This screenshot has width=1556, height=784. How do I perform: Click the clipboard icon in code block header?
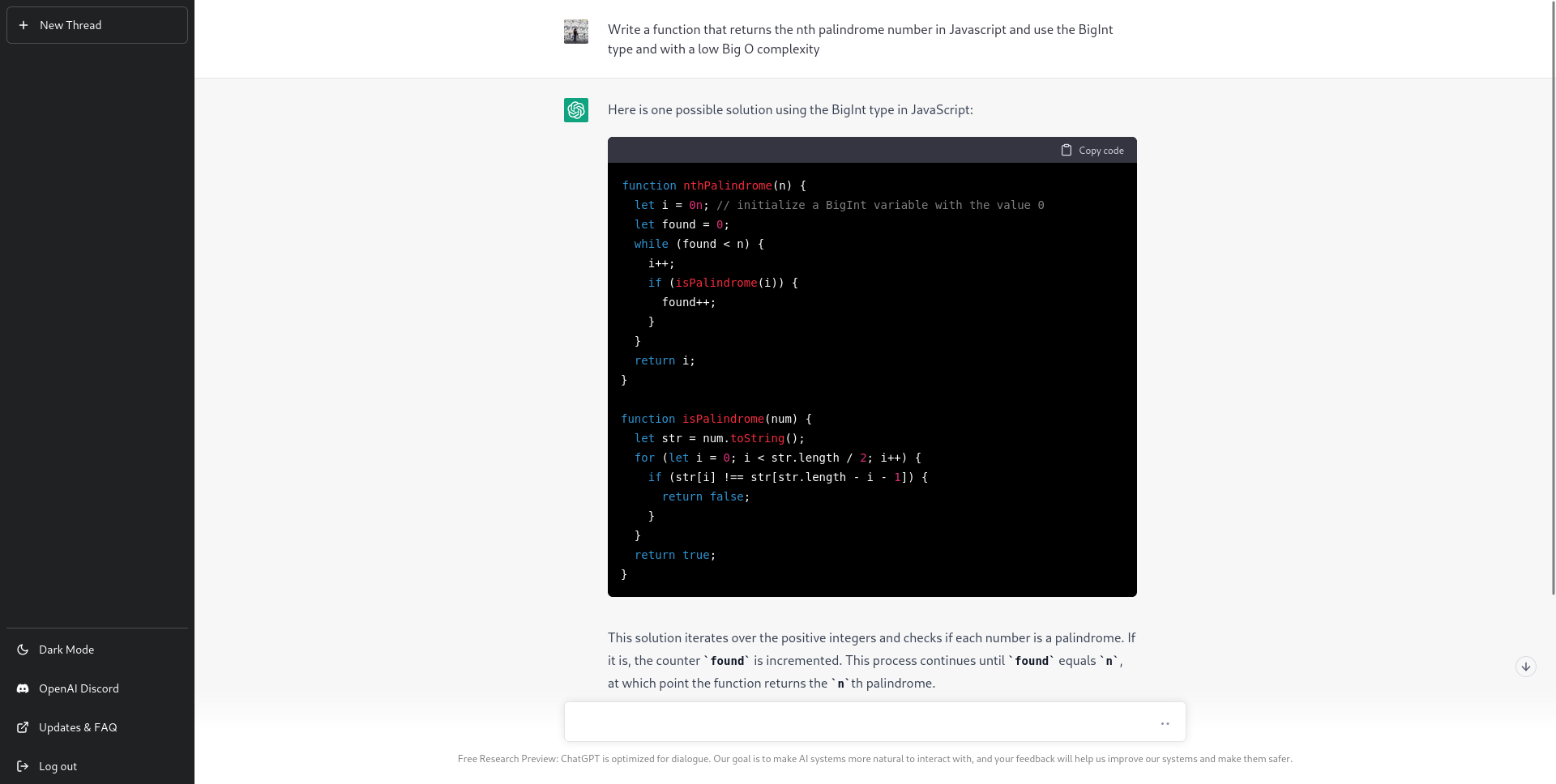1067,150
